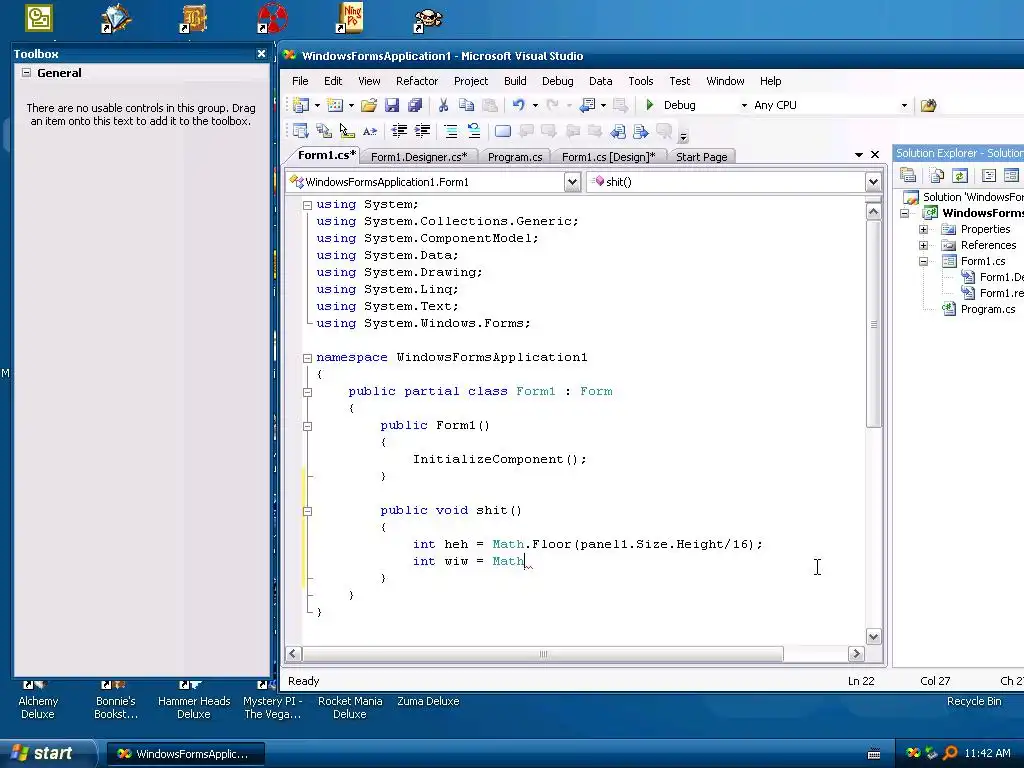
Task: Click the Navigate Backward icon
Action: [x=588, y=105]
